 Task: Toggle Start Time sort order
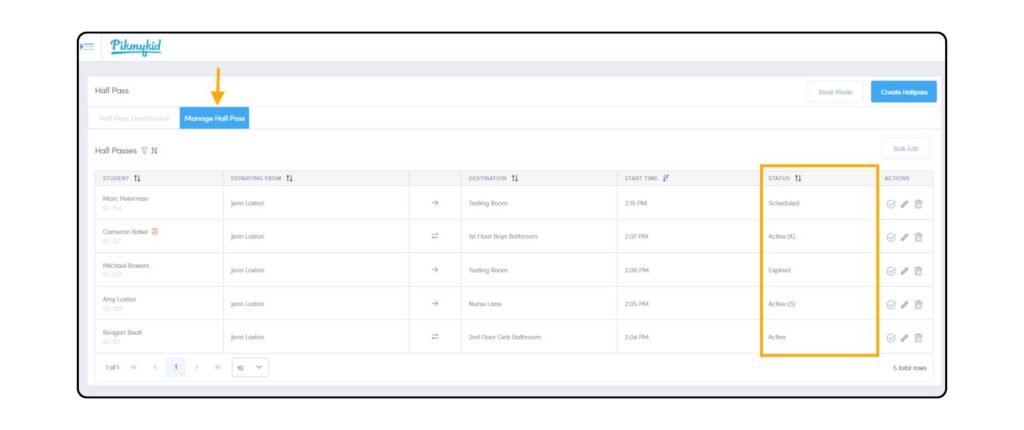click(666, 178)
